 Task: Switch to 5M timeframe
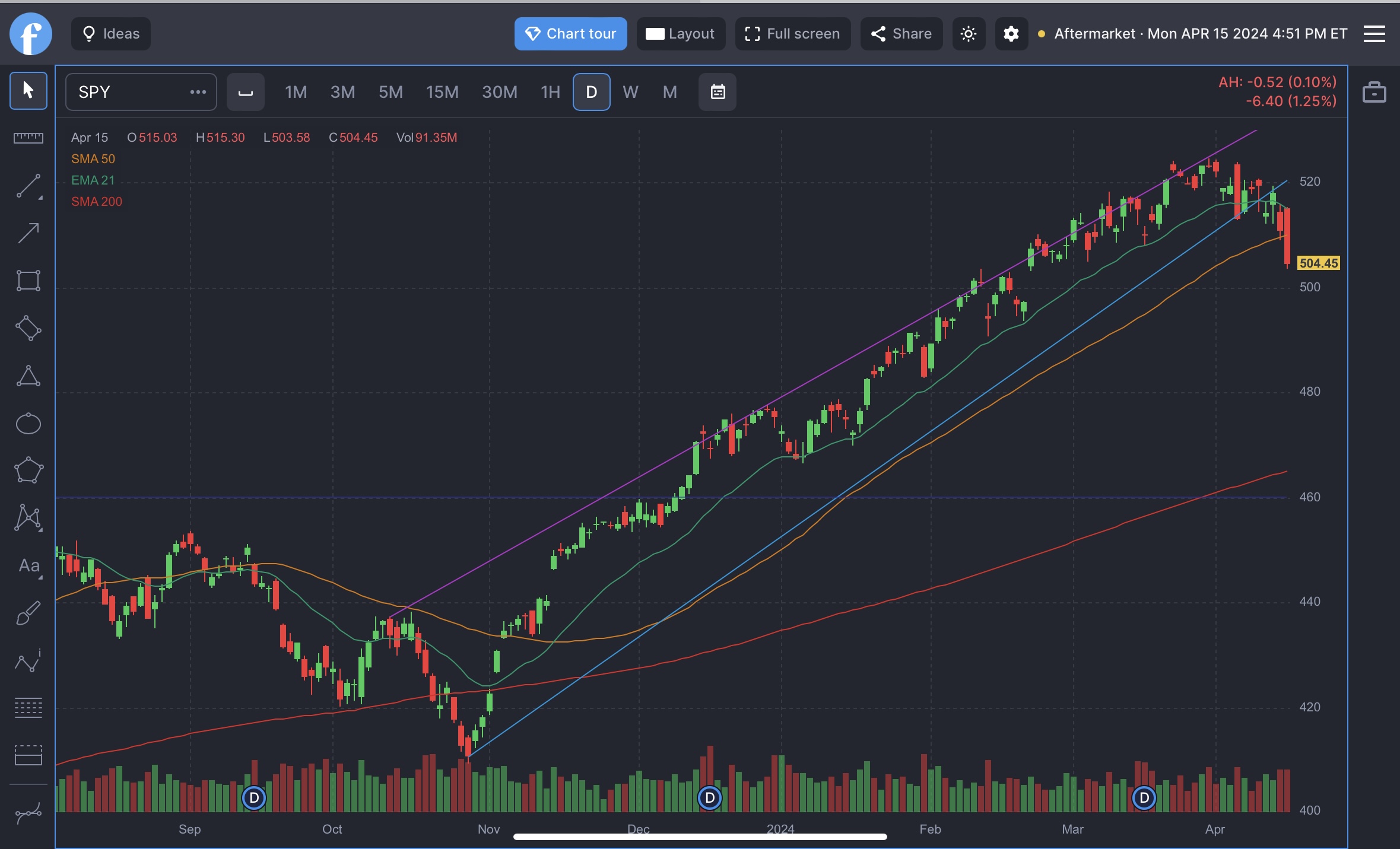coord(391,92)
